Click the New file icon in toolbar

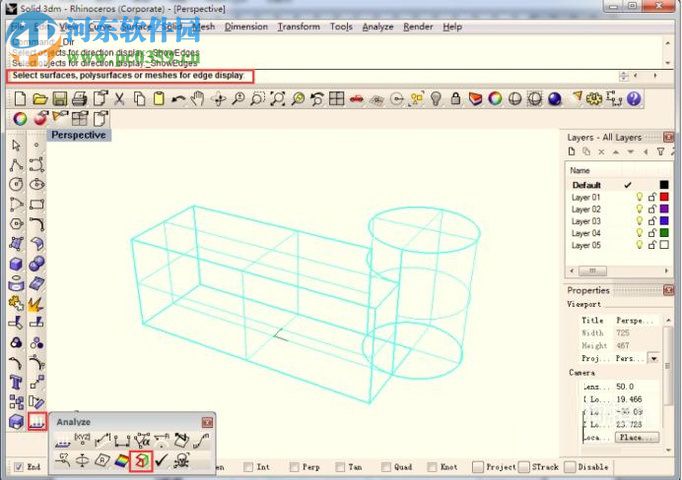(20, 99)
